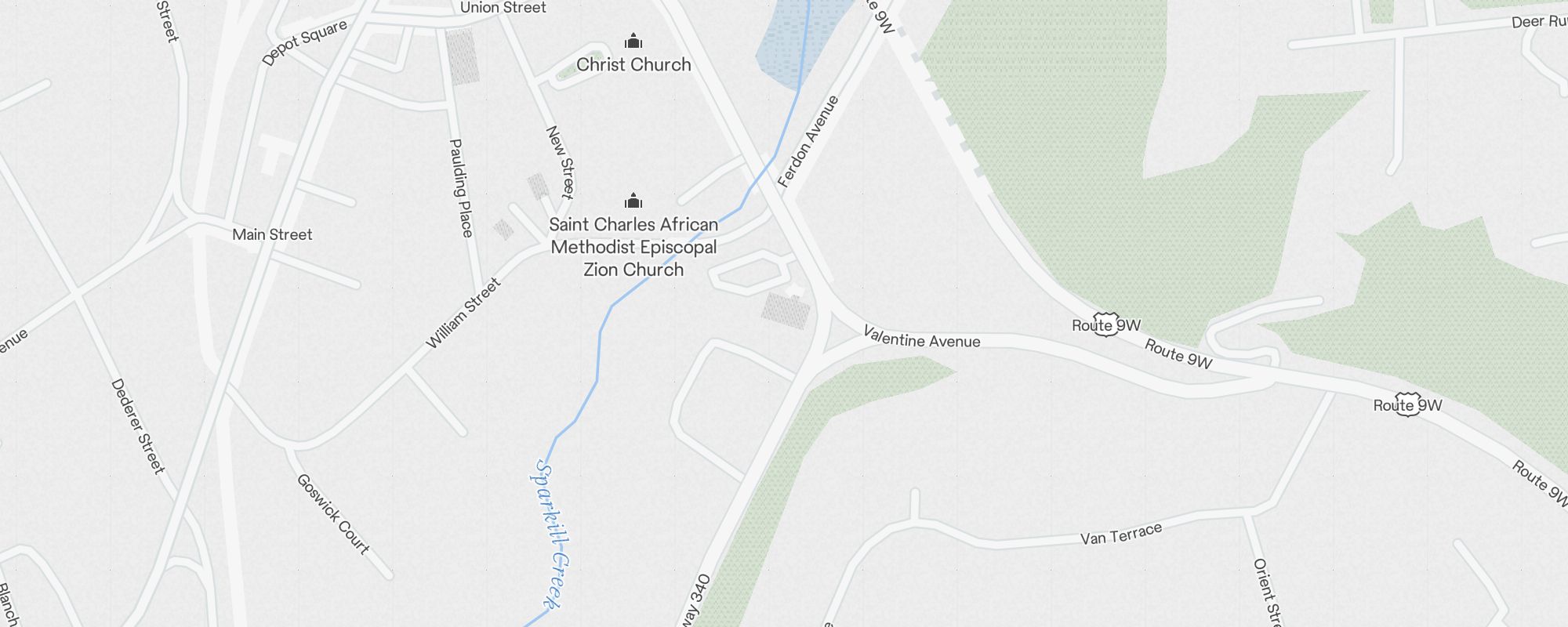Screen dimensions: 1568x627
Task: Click the Valentine Avenue street label
Action: (x=922, y=337)
